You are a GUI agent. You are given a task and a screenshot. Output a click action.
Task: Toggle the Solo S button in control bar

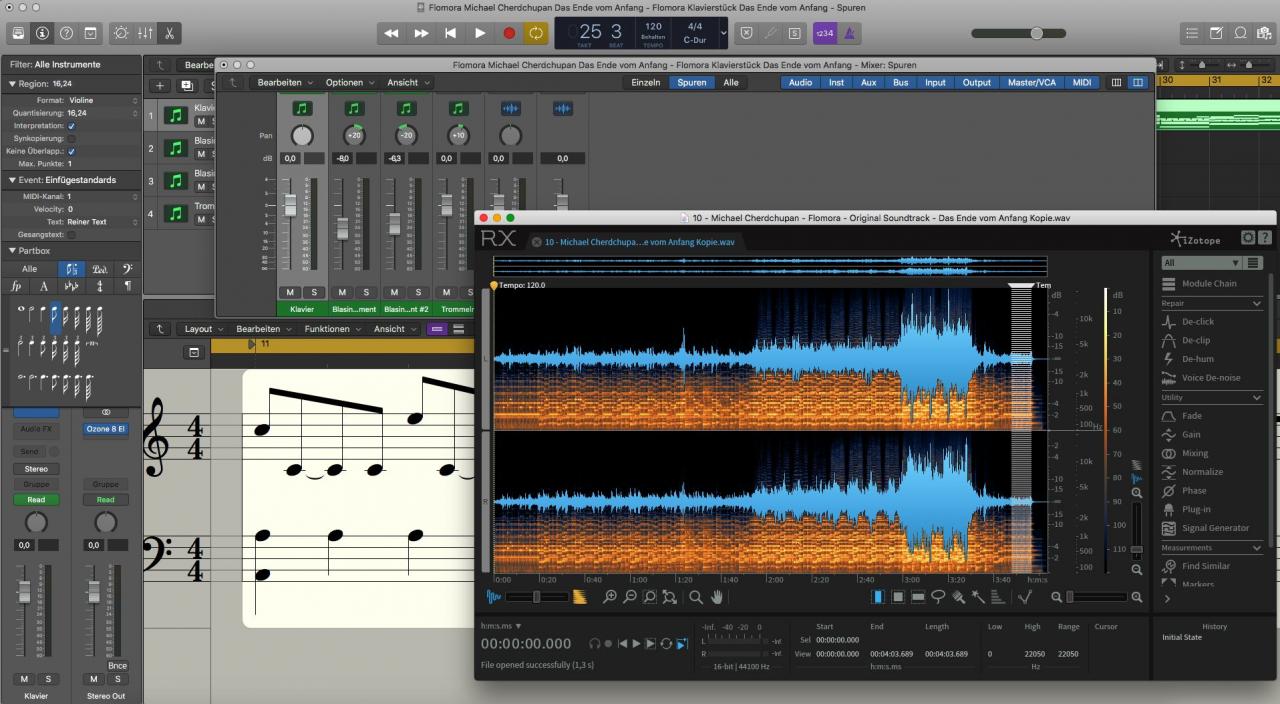point(794,33)
